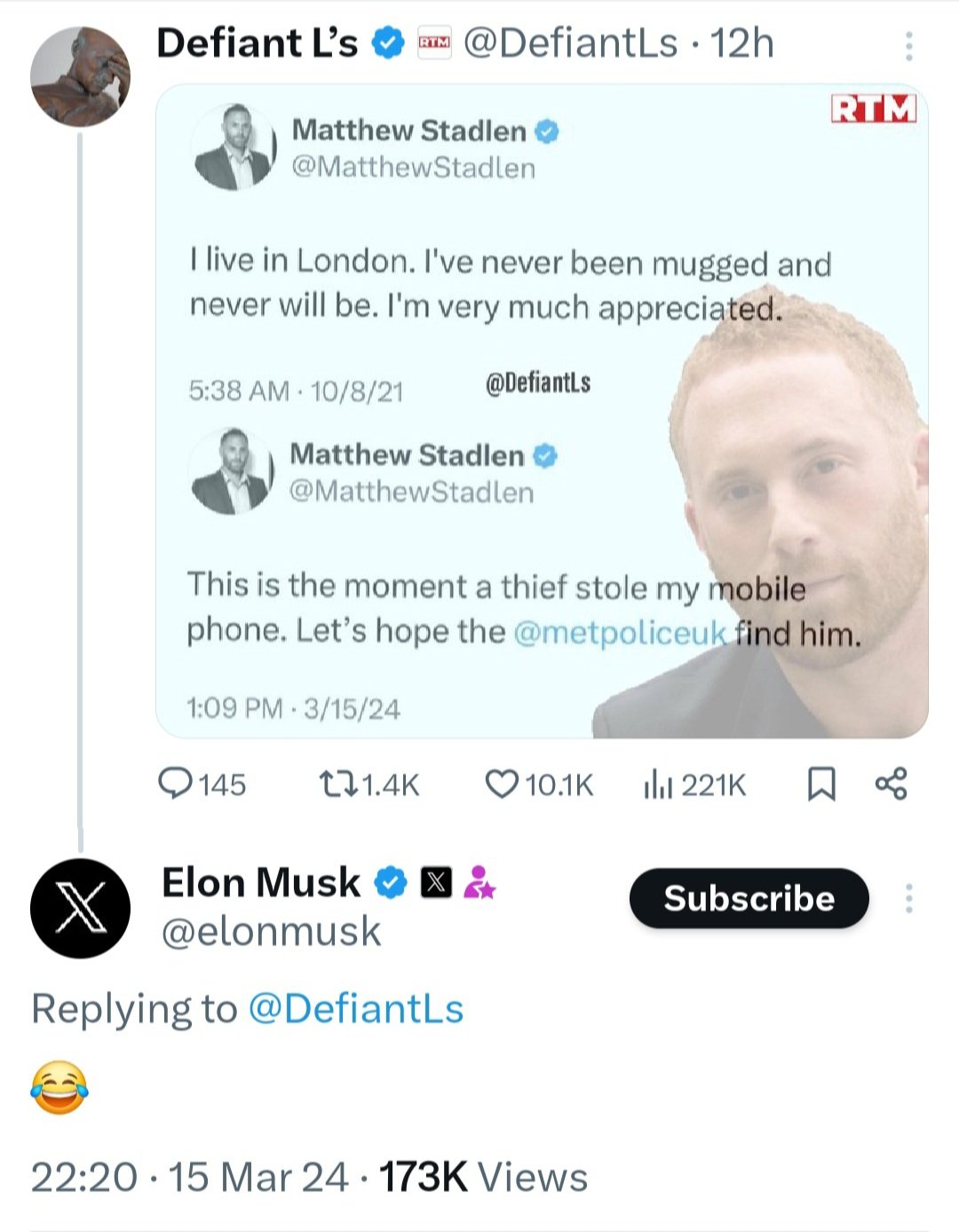Image resolution: width=959 pixels, height=1232 pixels.
Task: Bookmark the Defiant L's tweet
Action: click(x=821, y=784)
